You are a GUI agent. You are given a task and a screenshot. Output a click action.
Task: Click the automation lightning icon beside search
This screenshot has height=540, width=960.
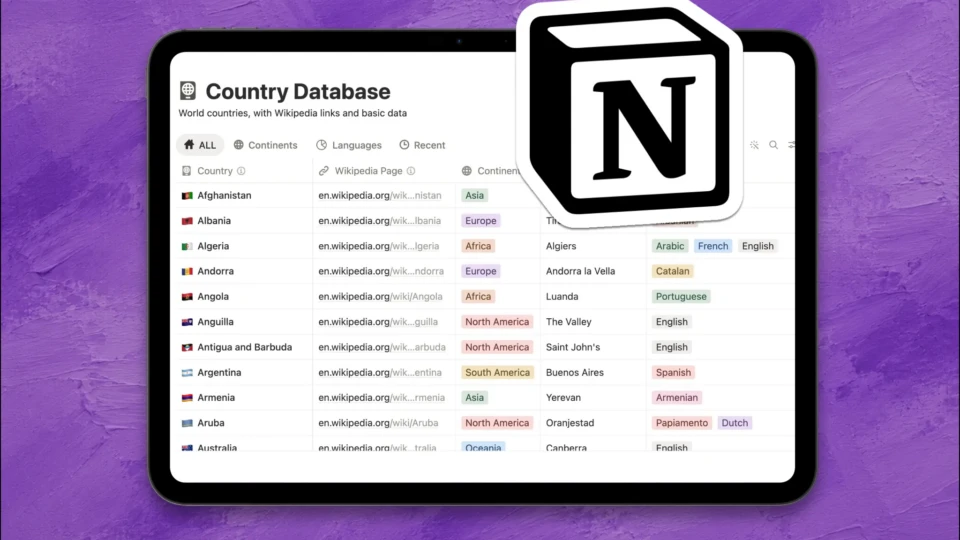(x=754, y=145)
